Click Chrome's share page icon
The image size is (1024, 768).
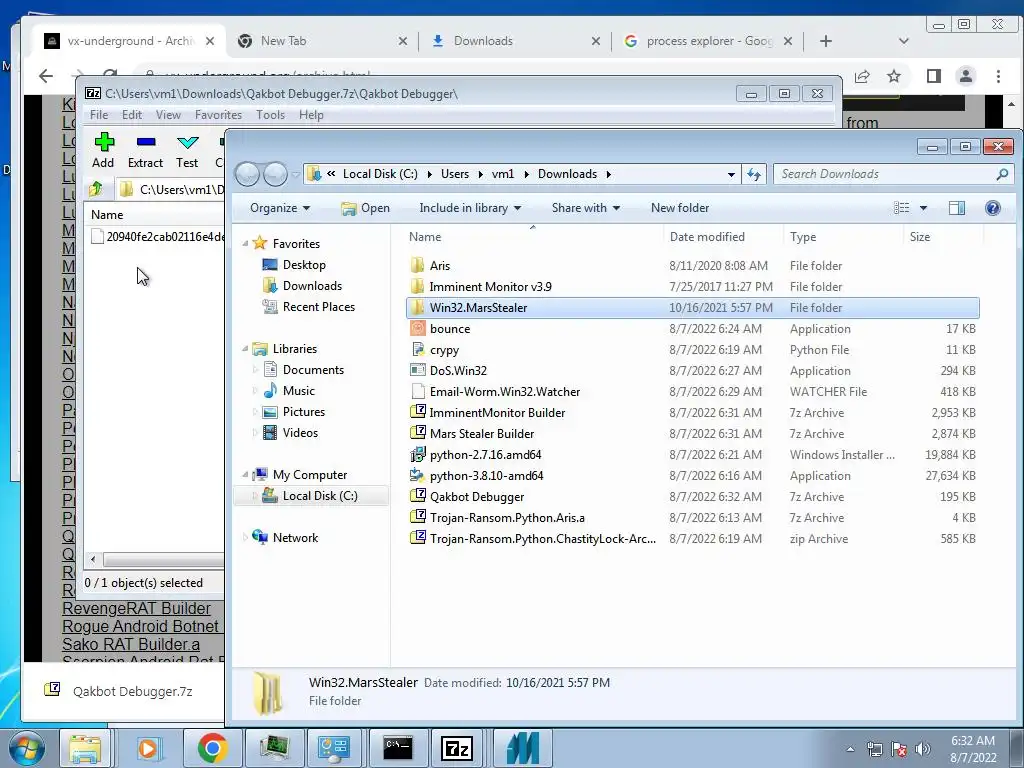pos(862,76)
